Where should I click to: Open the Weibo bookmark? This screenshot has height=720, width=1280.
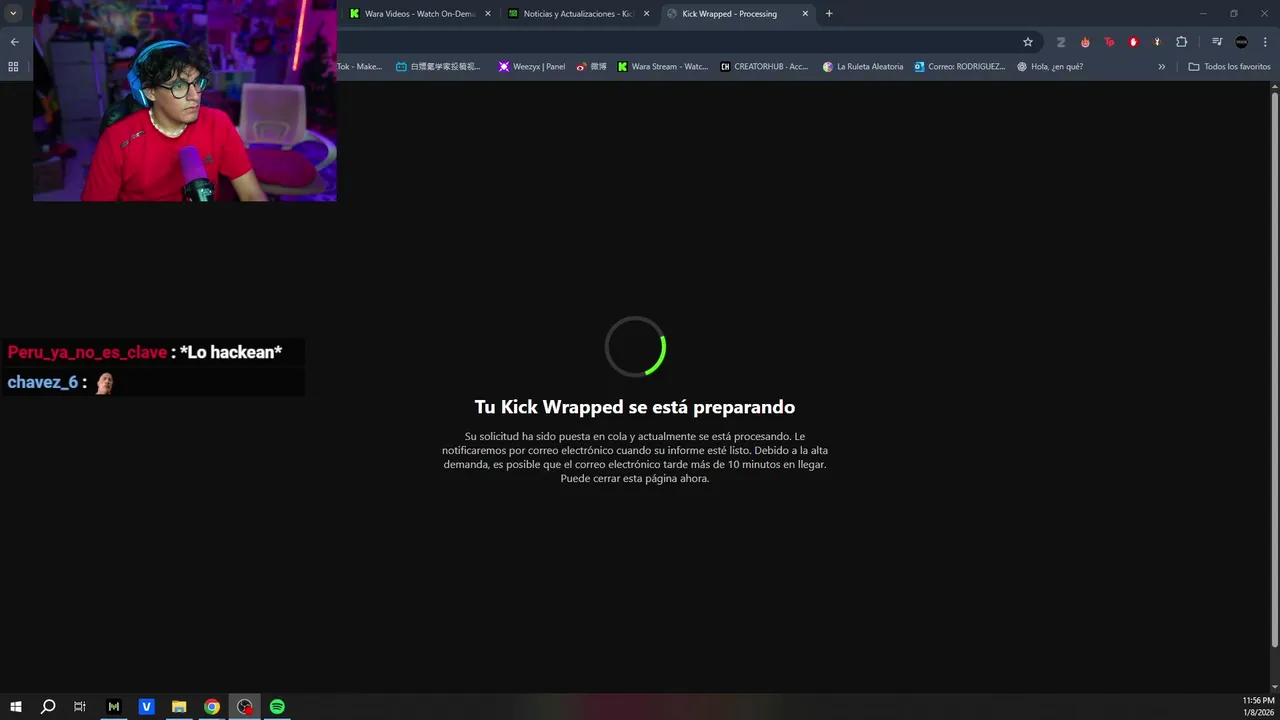coord(592,67)
